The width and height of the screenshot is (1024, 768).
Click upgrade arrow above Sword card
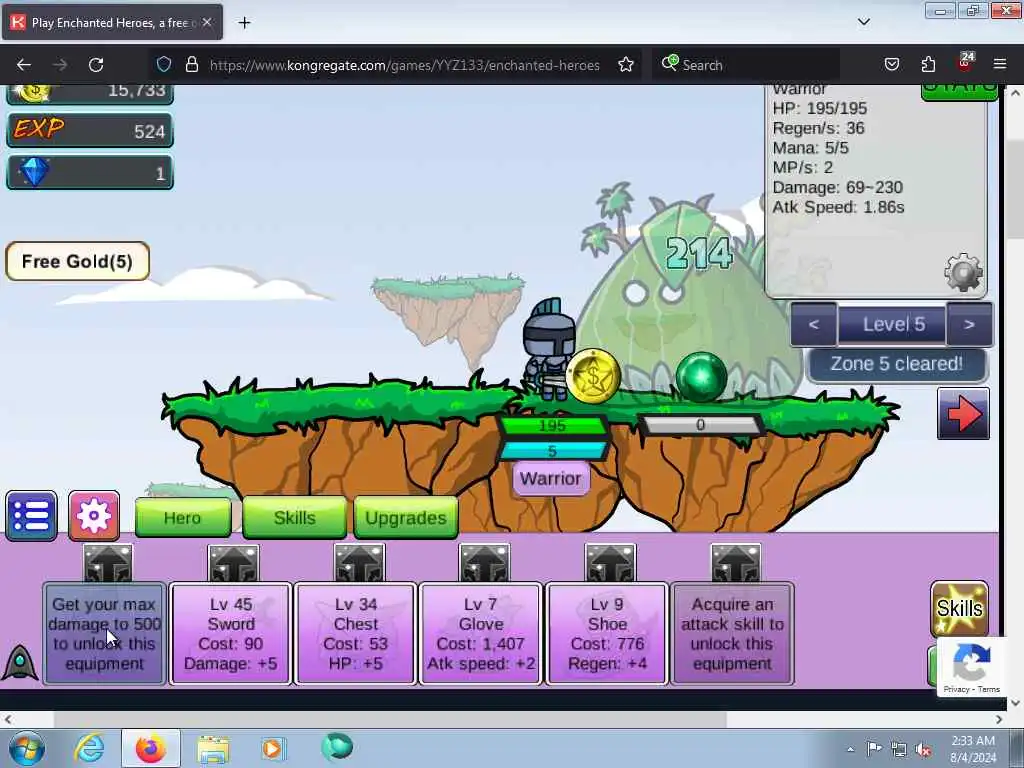(x=233, y=563)
